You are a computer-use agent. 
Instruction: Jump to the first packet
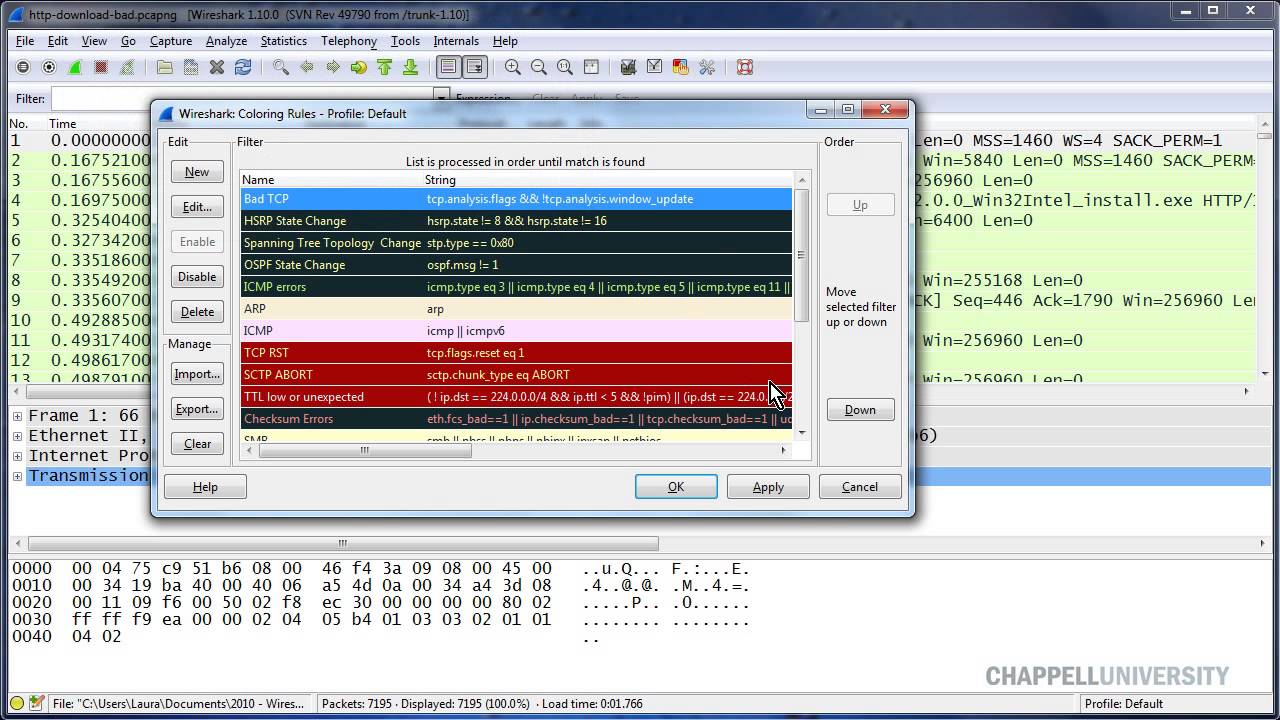pyautogui.click(x=385, y=67)
